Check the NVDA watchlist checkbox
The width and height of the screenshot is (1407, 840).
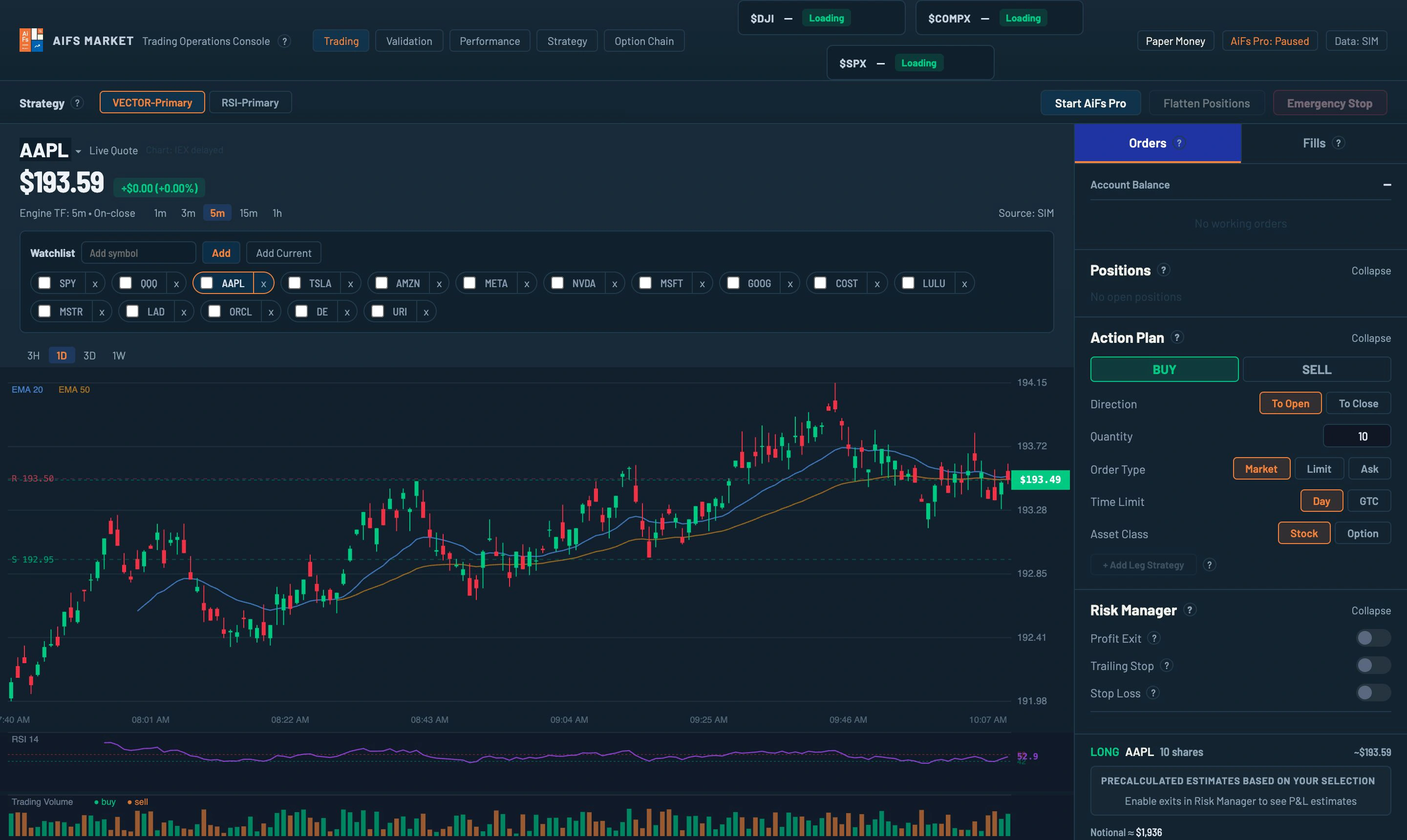(557, 283)
